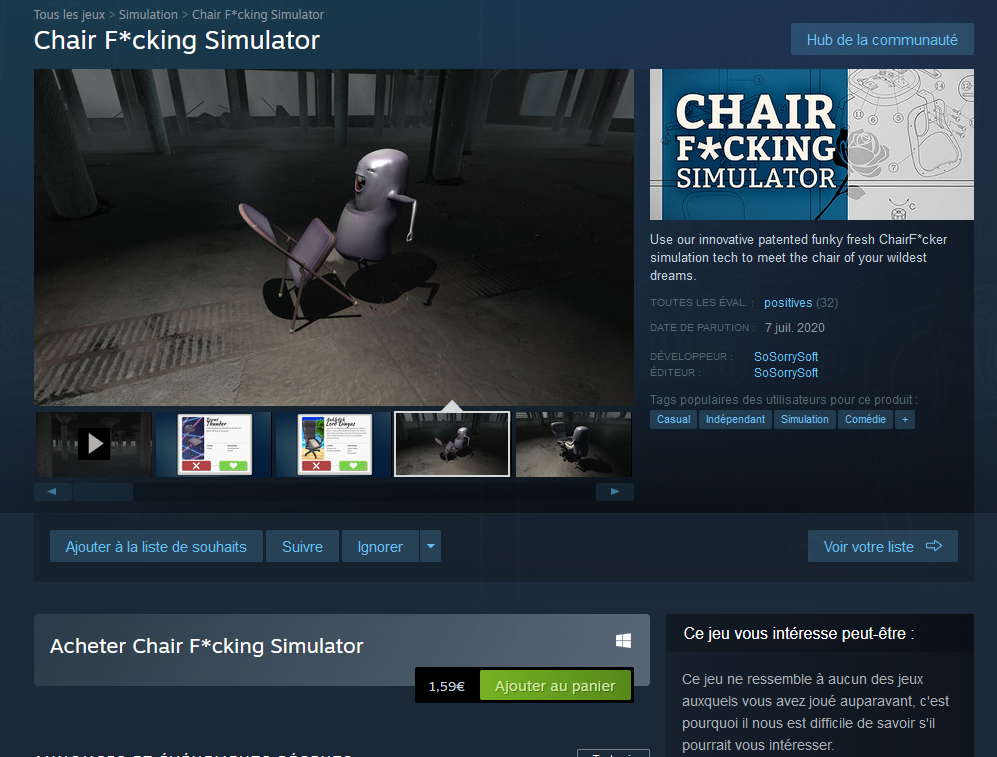Viewport: 997px width, 757px height.
Task: Open the Chair F*cking Simulator header image
Action: click(811, 144)
